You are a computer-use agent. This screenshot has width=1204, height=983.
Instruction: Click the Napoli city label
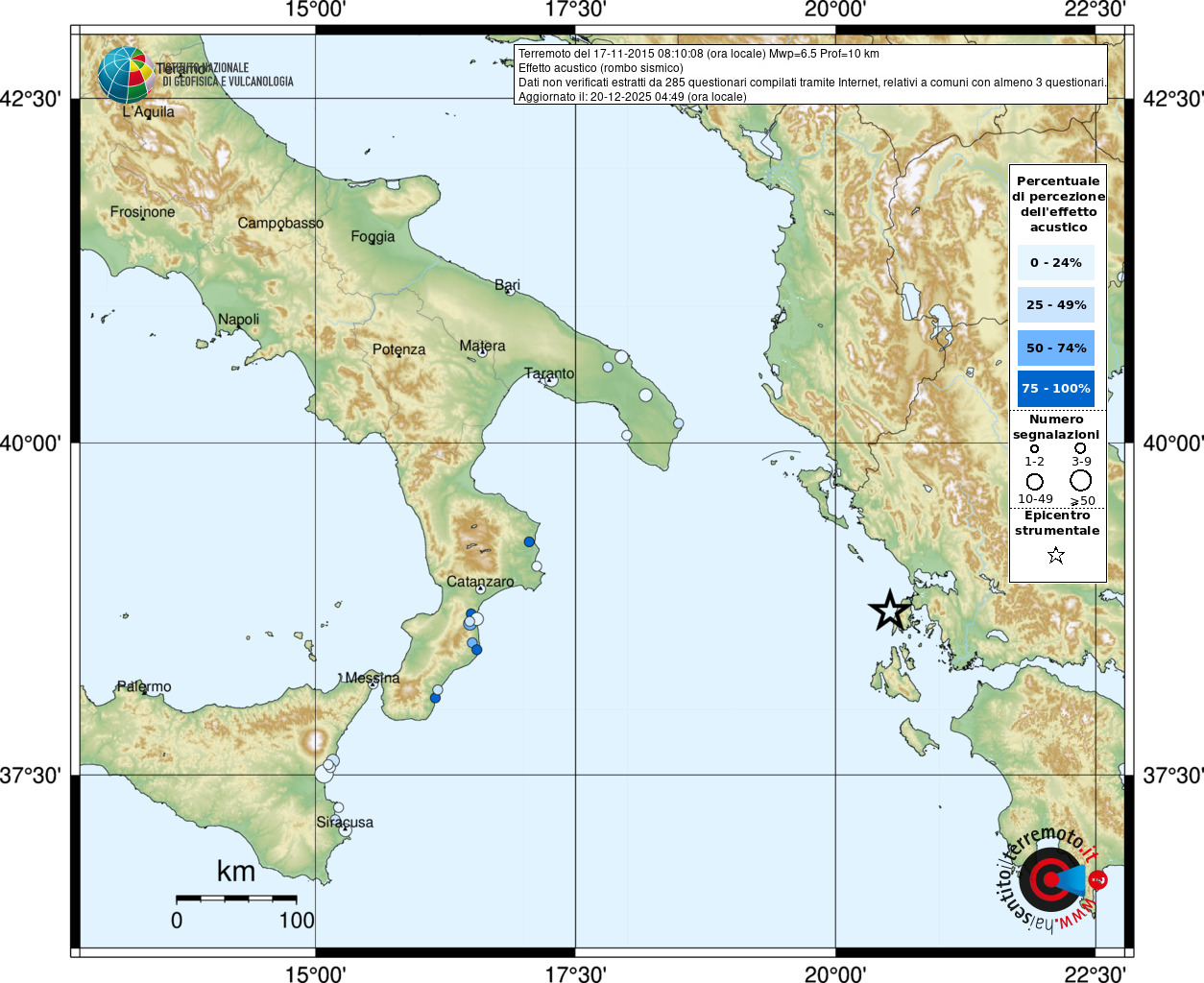[238, 320]
